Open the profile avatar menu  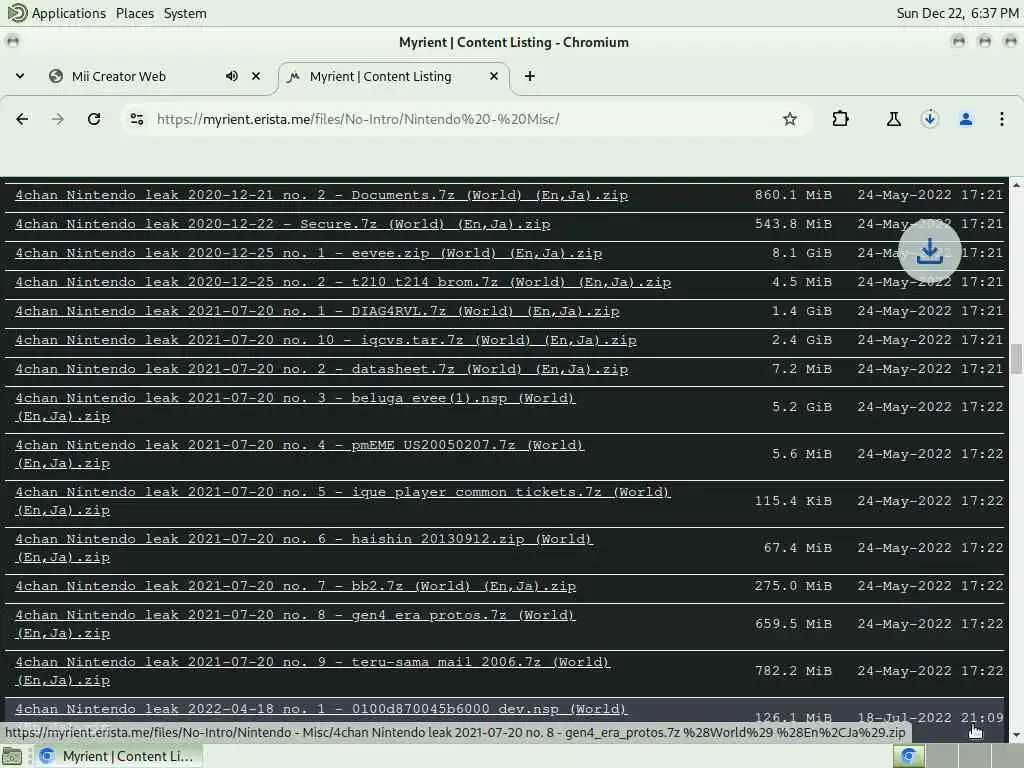(x=966, y=119)
